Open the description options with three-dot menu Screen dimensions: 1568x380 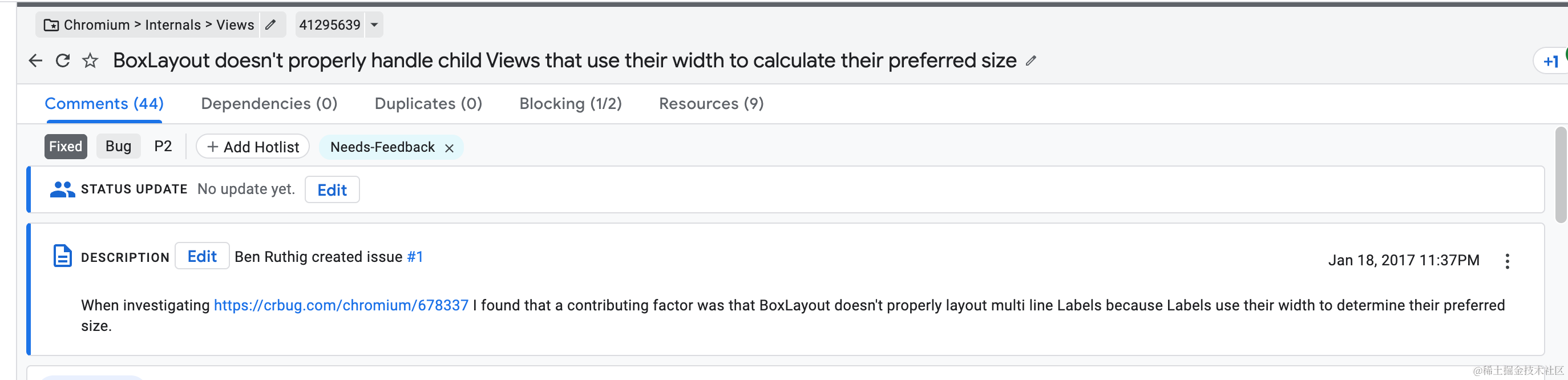coord(1508,261)
